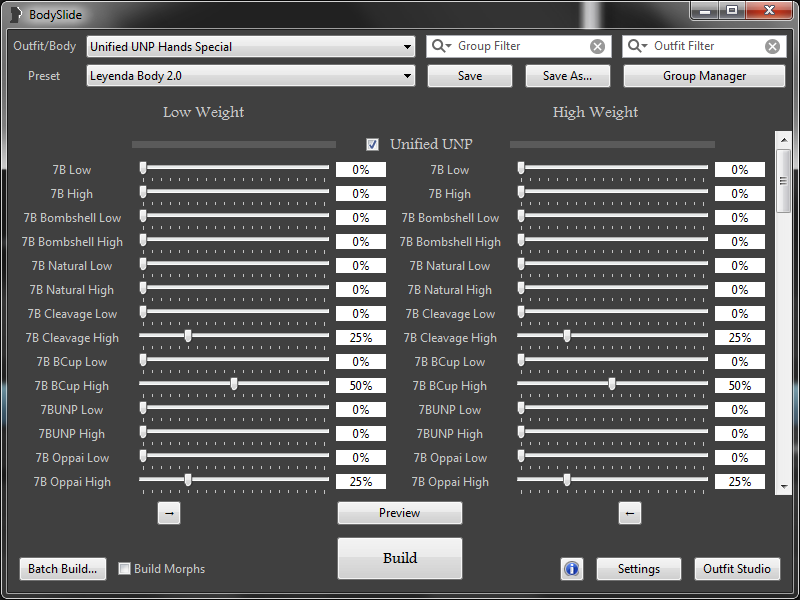Clear the Outfit Filter search field
This screenshot has height=600, width=800.
click(x=772, y=46)
